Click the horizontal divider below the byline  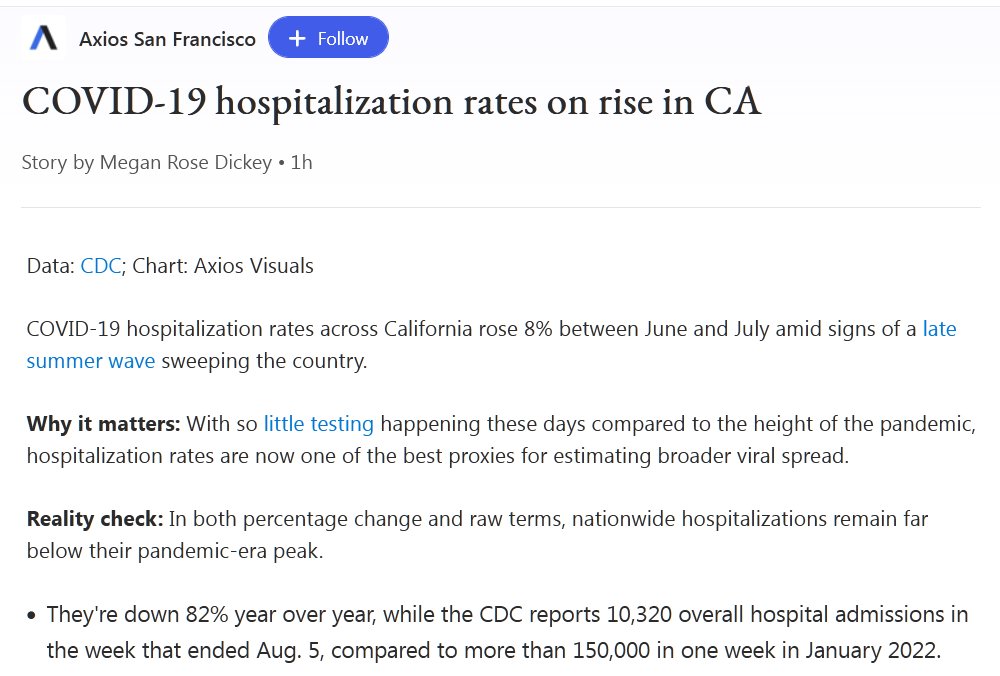point(500,208)
